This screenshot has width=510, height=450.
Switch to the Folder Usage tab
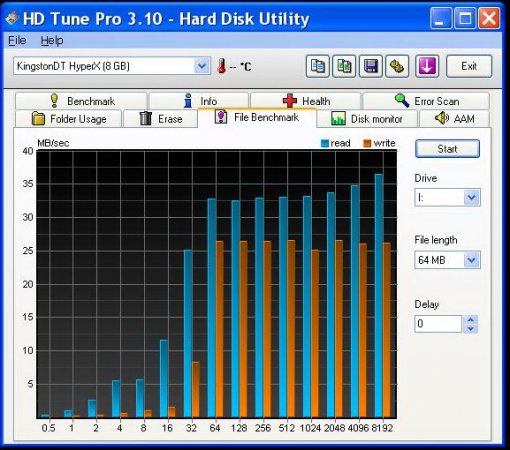tap(68, 119)
